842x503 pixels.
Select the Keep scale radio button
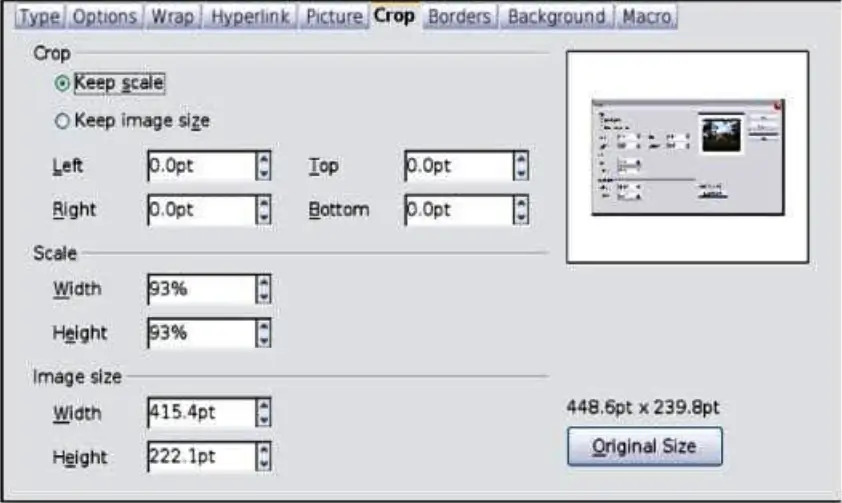click(x=62, y=84)
